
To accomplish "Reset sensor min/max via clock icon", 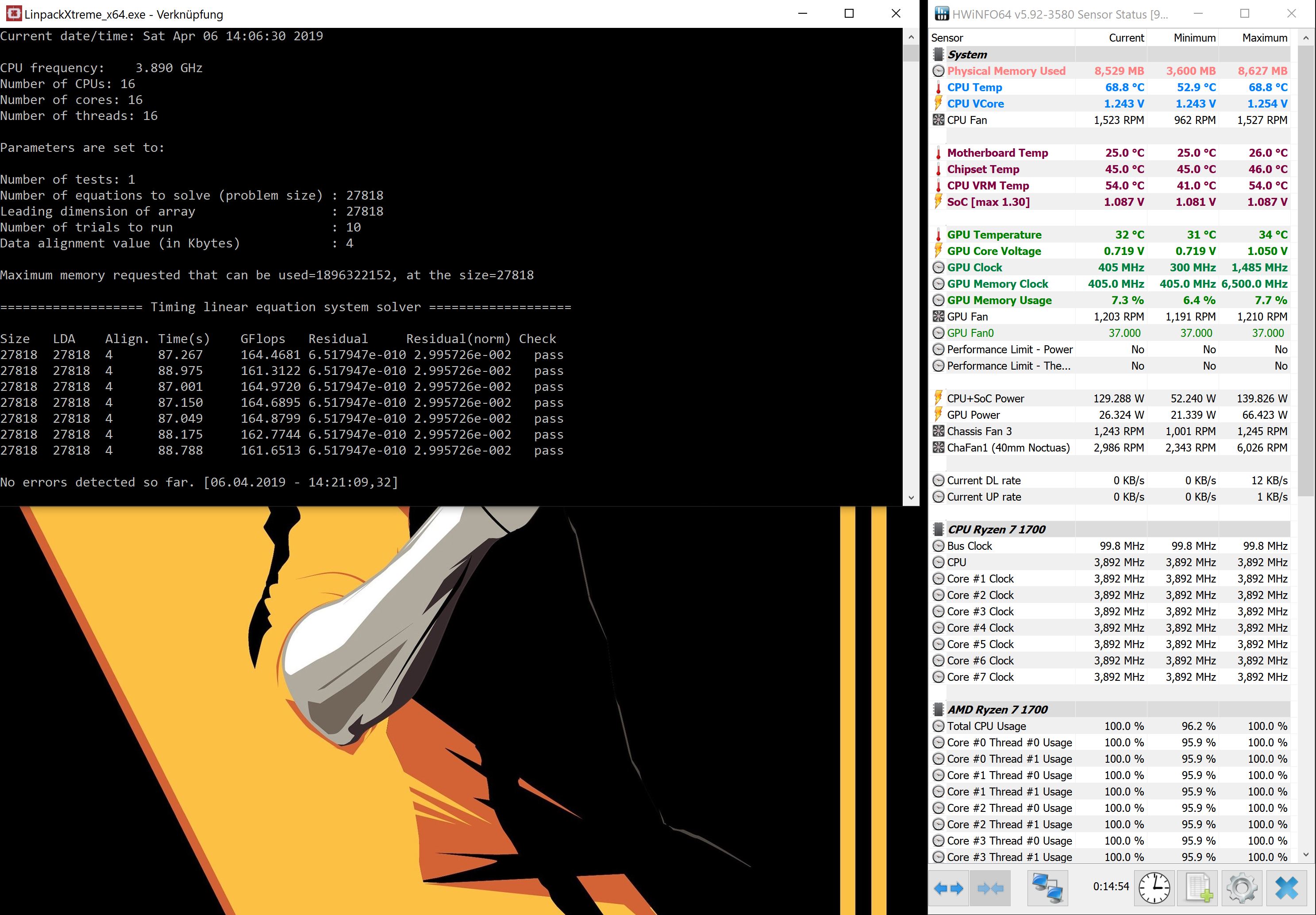I will (x=1154, y=888).
